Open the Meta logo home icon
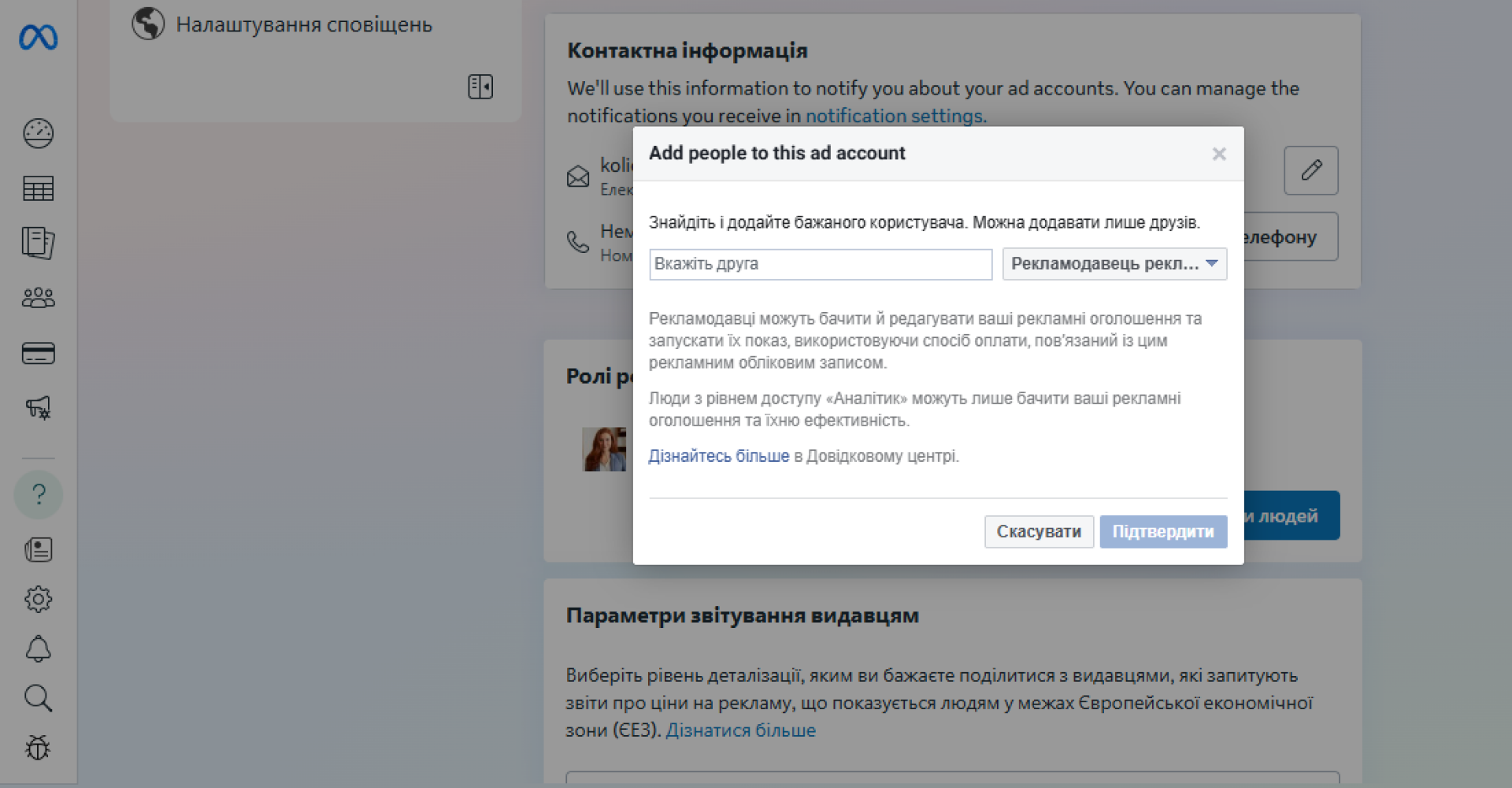 click(x=37, y=37)
